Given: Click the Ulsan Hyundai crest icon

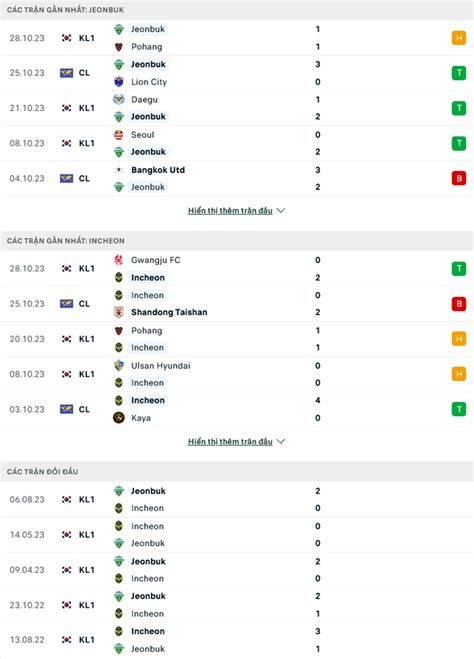Looking at the screenshot, I should 119,365.
